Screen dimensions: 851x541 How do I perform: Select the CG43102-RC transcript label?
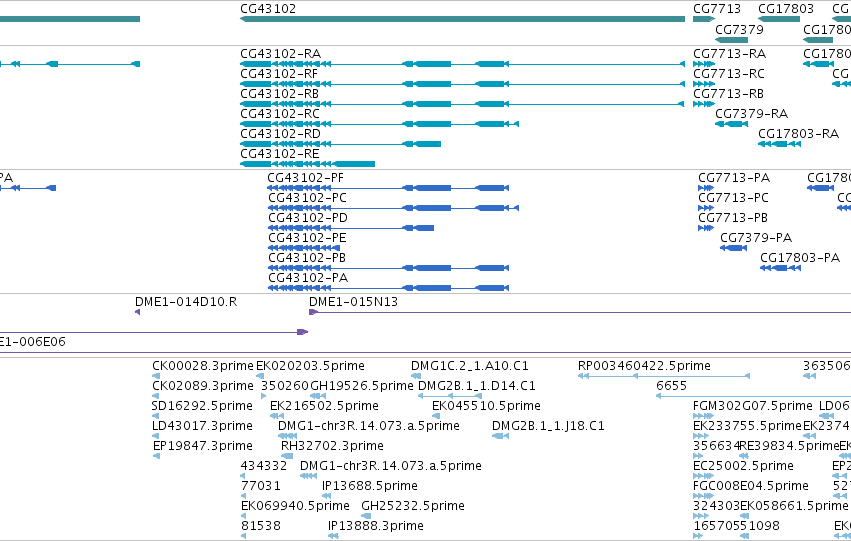coord(280,114)
